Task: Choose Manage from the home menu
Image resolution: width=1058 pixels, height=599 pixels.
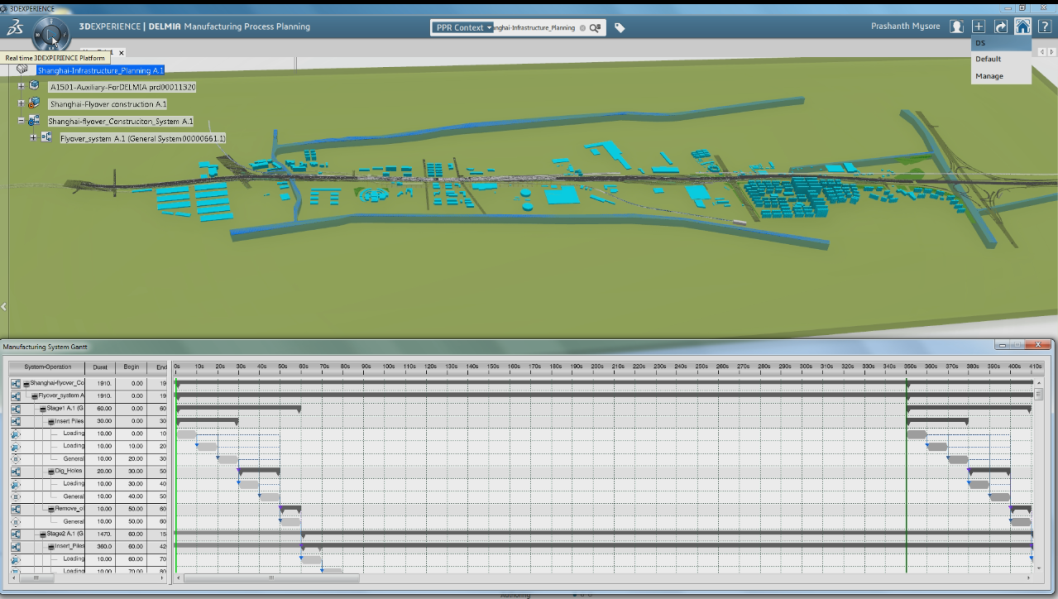Action: (x=989, y=76)
